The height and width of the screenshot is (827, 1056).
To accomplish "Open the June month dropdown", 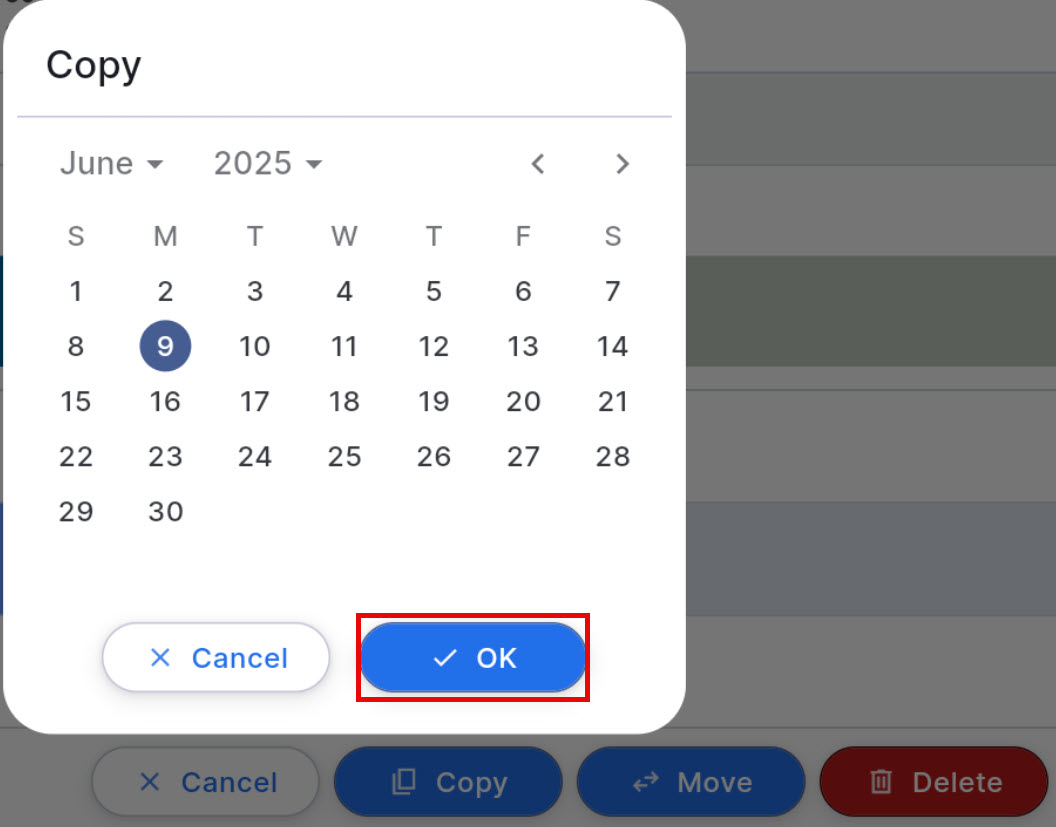I will click(x=110, y=163).
